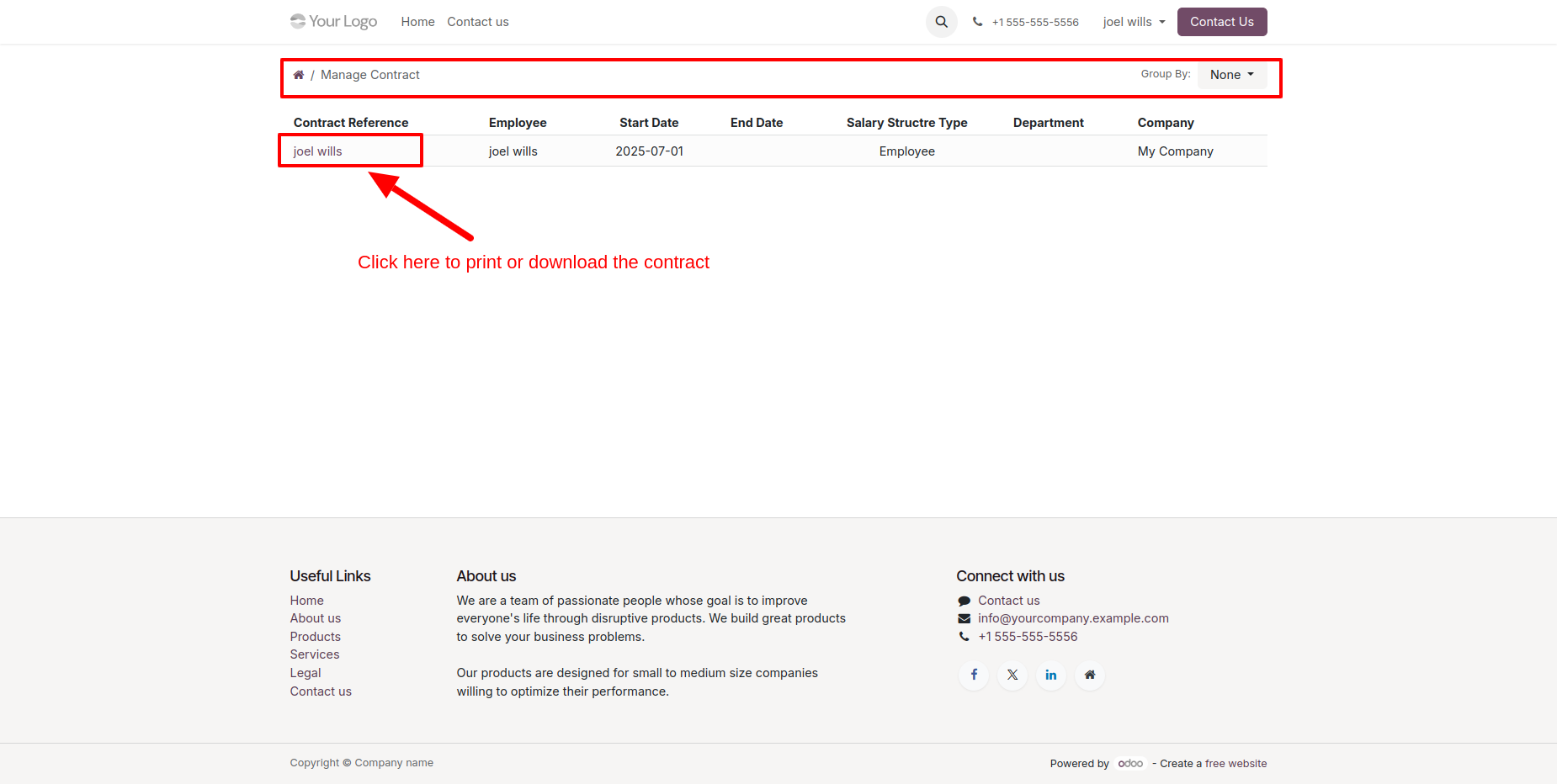Expand the Group By None dropdown
The width and height of the screenshot is (1557, 784).
(x=1231, y=75)
